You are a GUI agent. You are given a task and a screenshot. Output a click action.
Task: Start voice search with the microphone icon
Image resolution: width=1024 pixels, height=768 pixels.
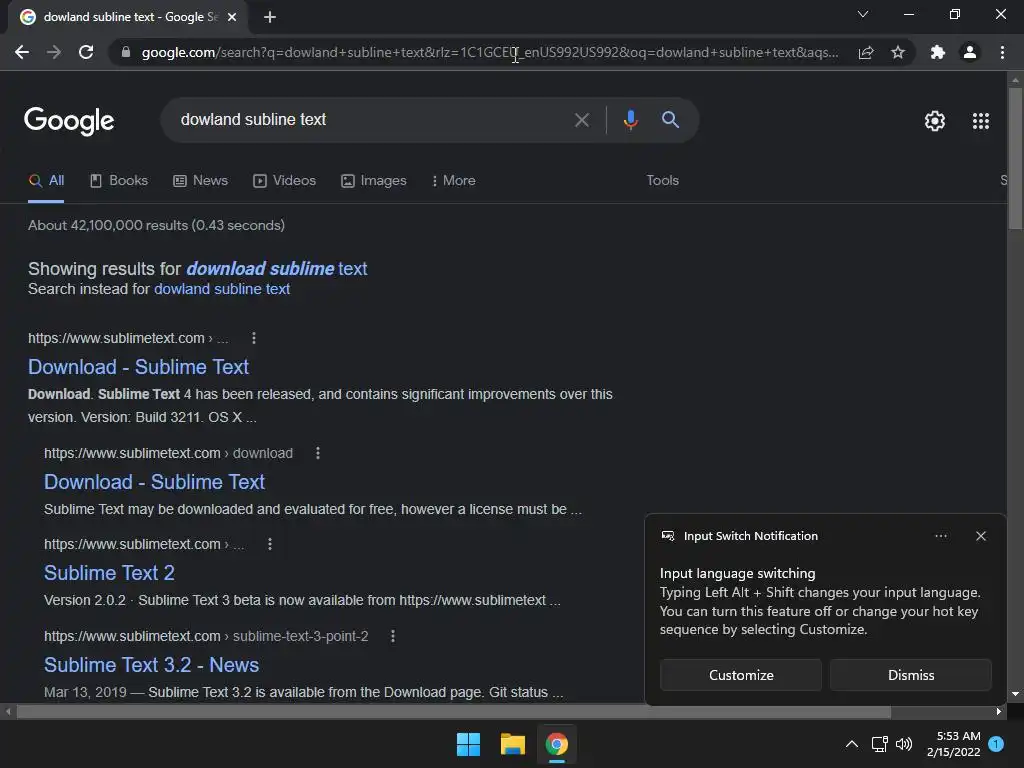(630, 120)
